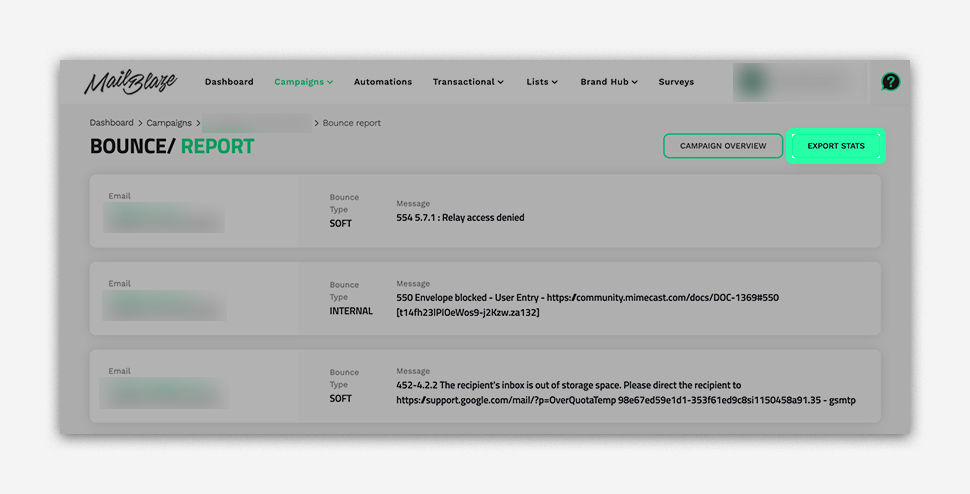Expand the Lists dropdown
This screenshot has height=494, width=970.
click(542, 82)
